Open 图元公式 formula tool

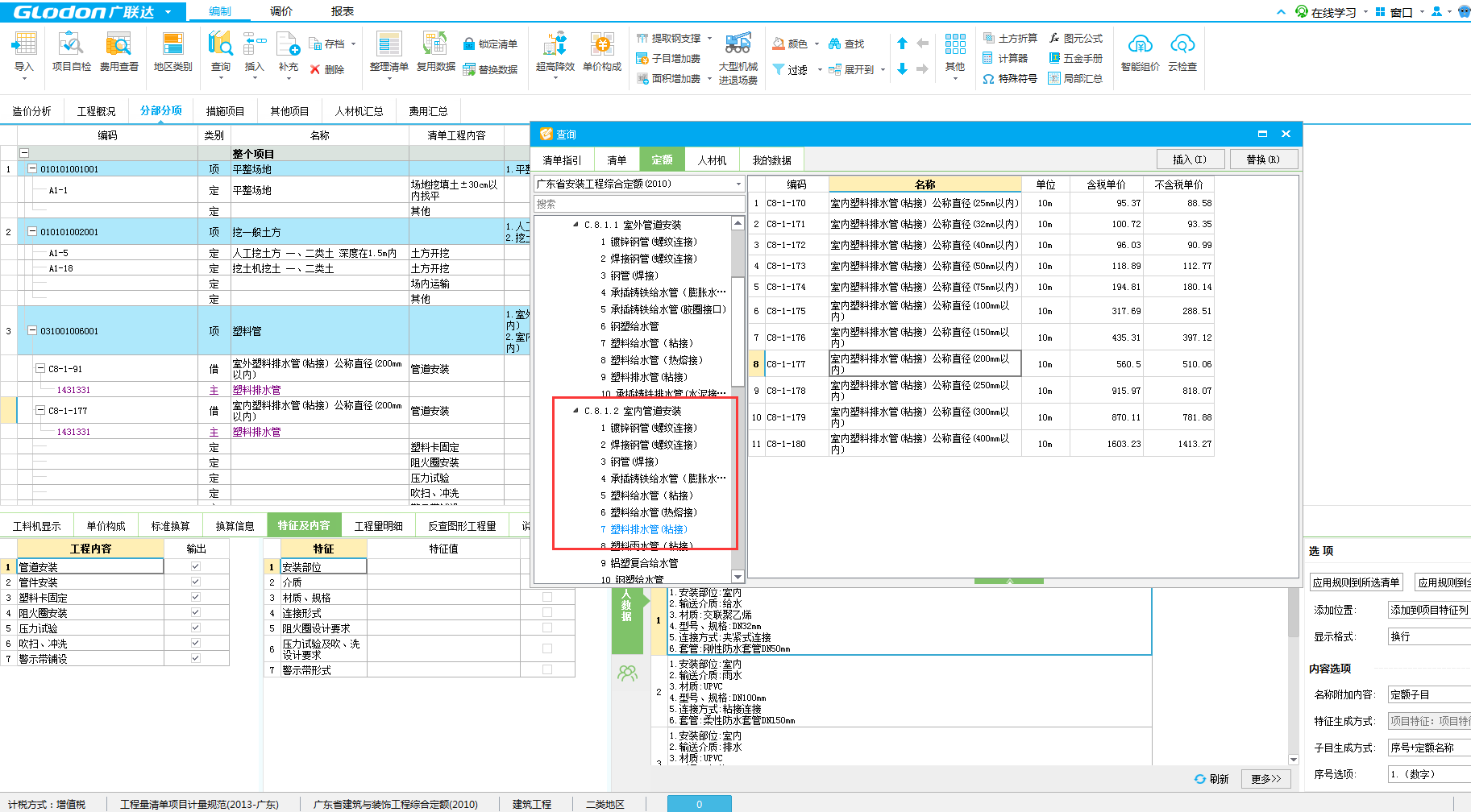1075,39
